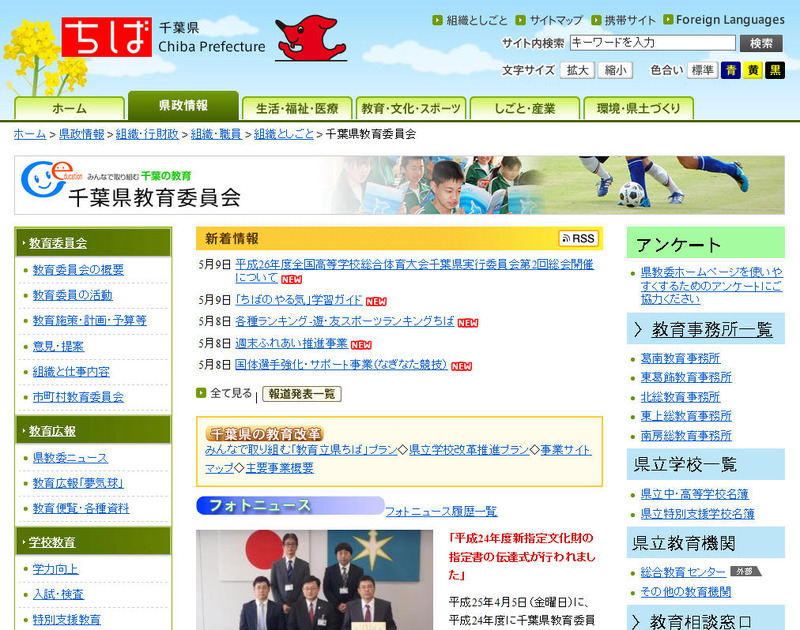Shrink text size with 縮小 button
The height and width of the screenshot is (630, 800).
coord(614,70)
